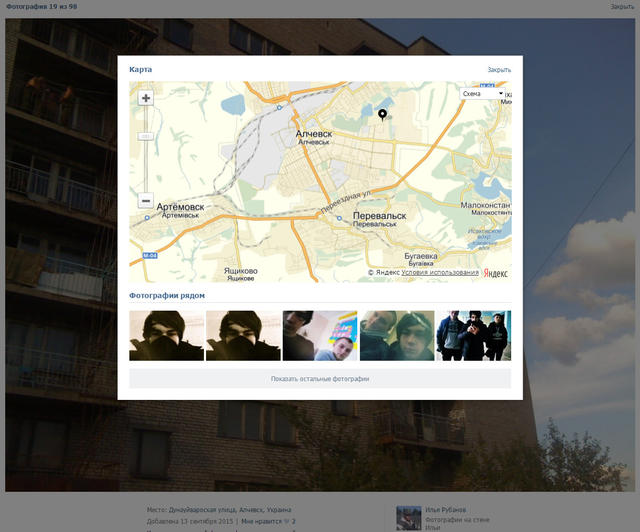Open fourth nearby selfie thumbnail
This screenshot has height=532, width=640.
(x=397, y=336)
